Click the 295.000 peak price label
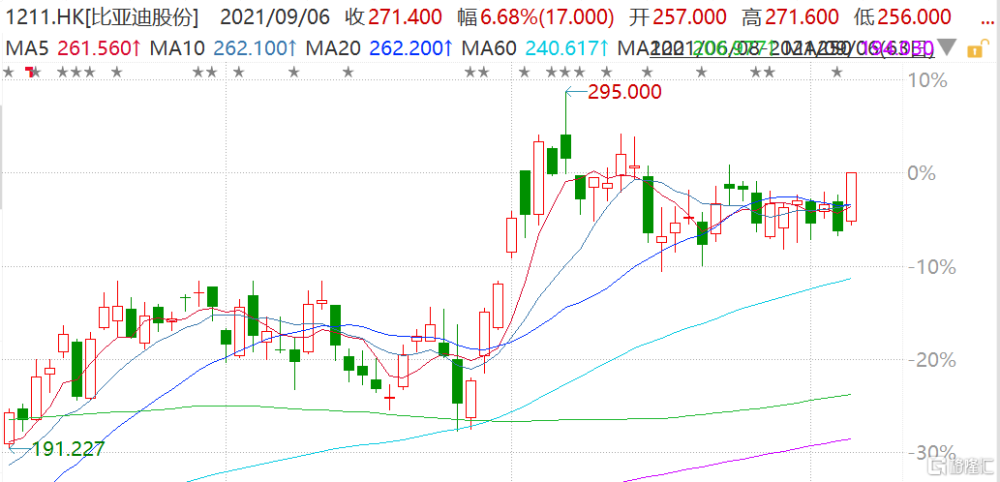 tap(624, 92)
